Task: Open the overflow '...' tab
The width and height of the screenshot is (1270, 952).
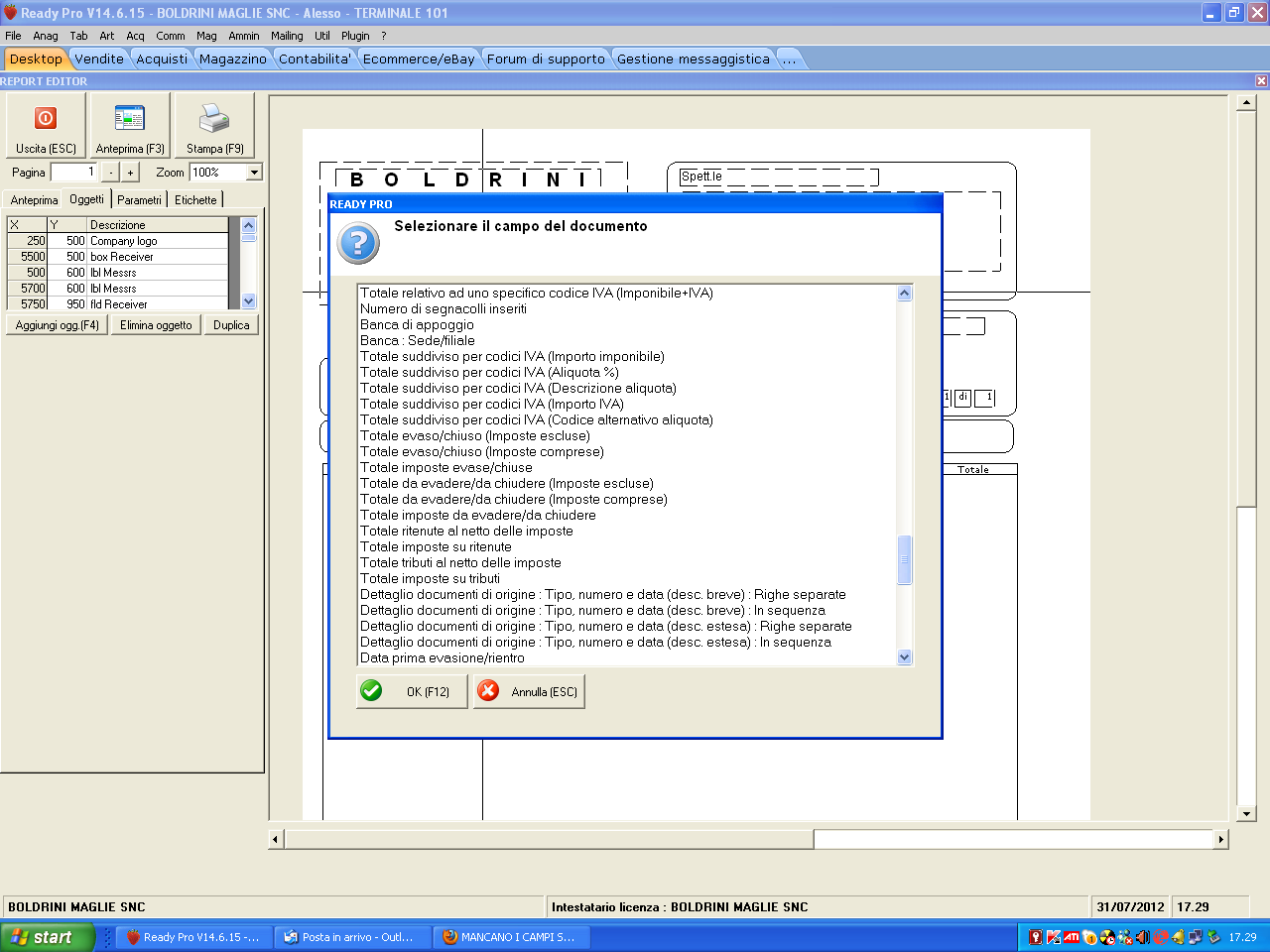Action: click(x=790, y=59)
